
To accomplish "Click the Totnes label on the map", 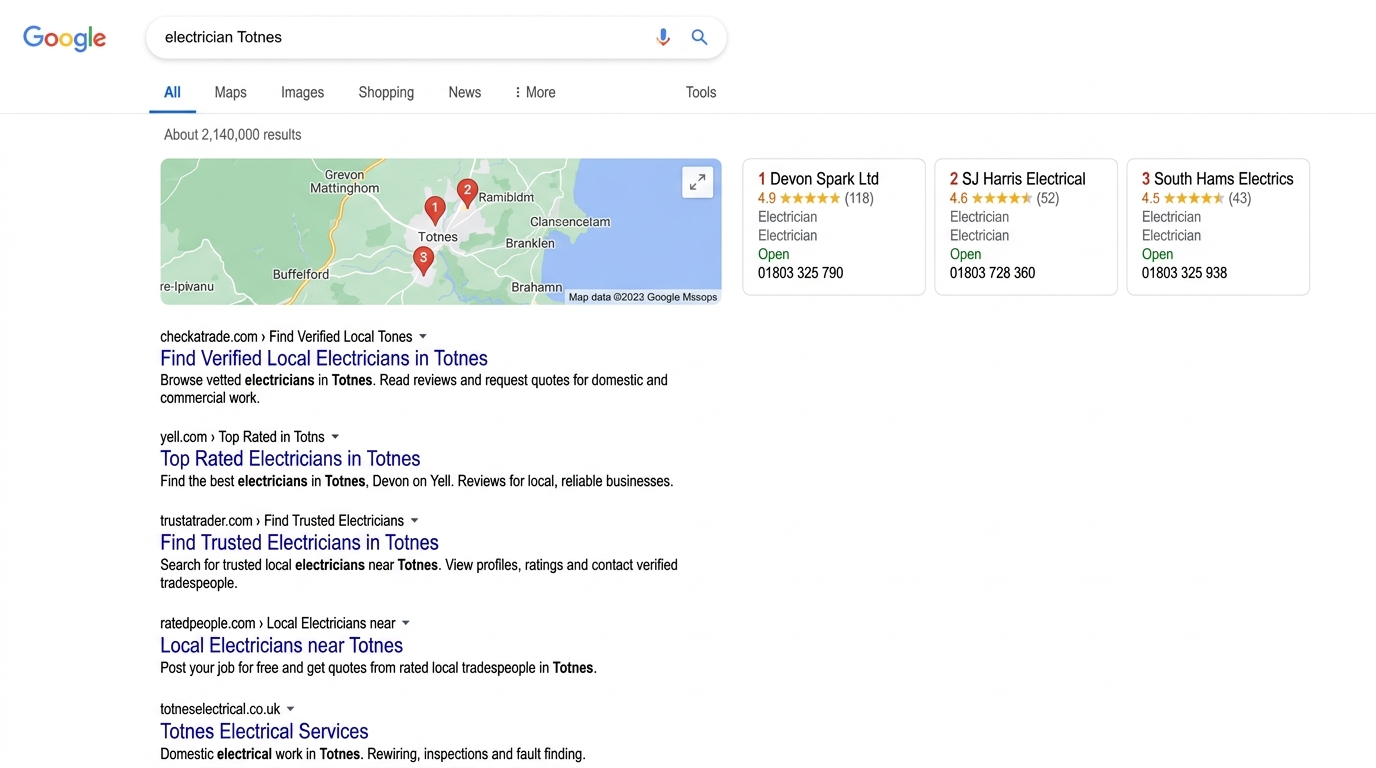I will [438, 237].
